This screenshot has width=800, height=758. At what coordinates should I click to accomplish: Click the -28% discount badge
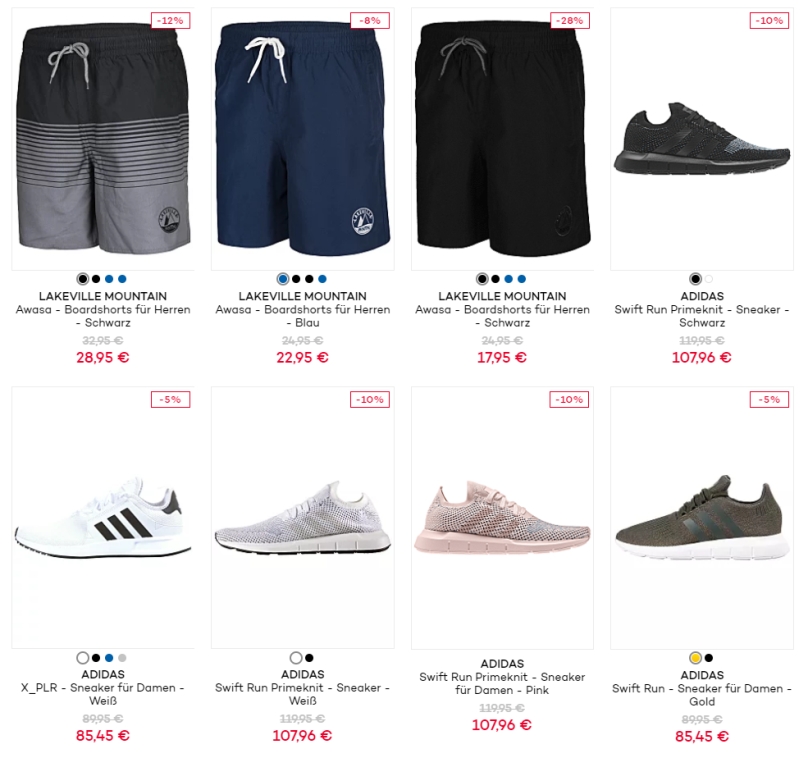570,21
